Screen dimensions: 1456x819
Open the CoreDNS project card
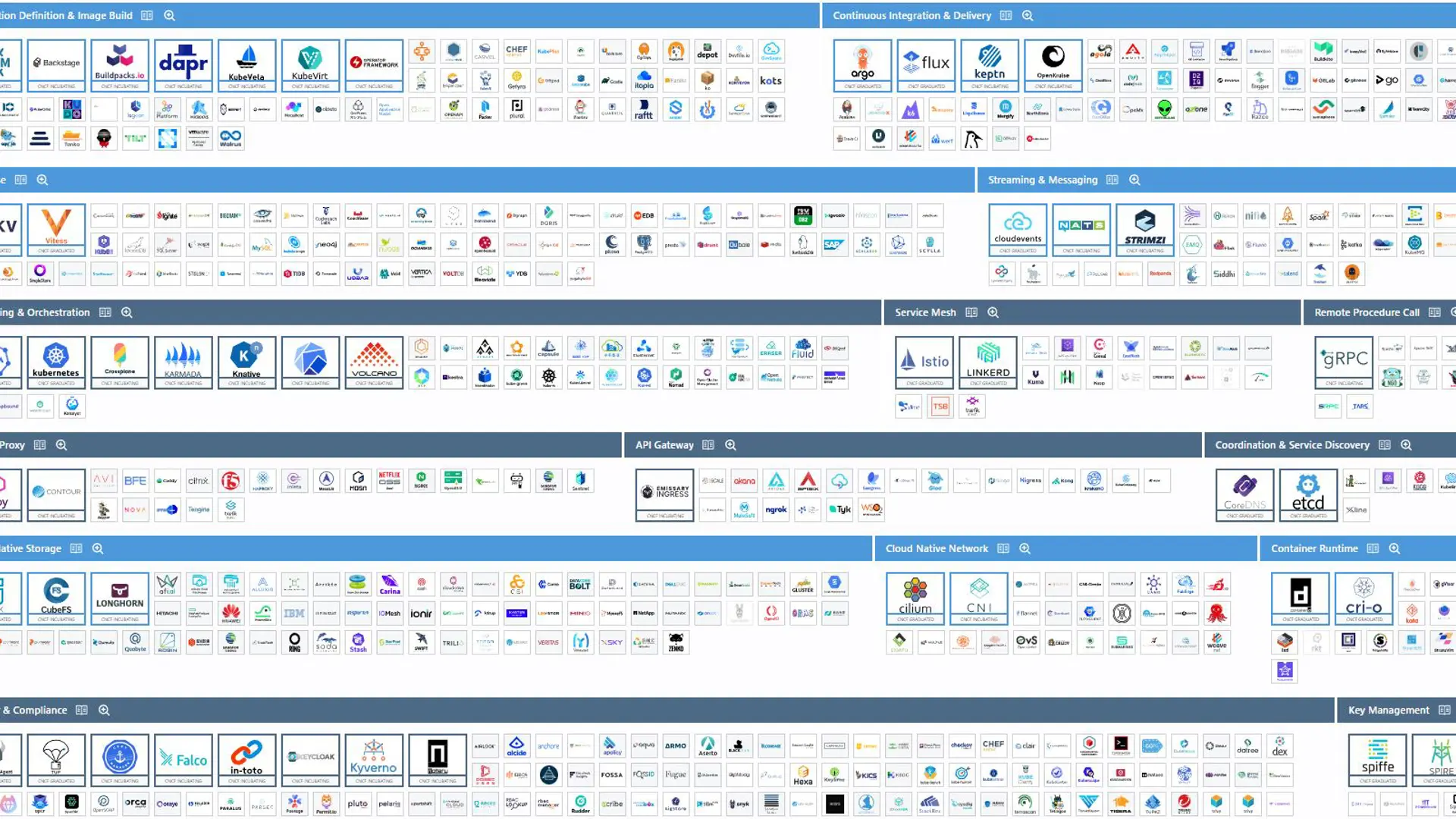(x=1244, y=495)
